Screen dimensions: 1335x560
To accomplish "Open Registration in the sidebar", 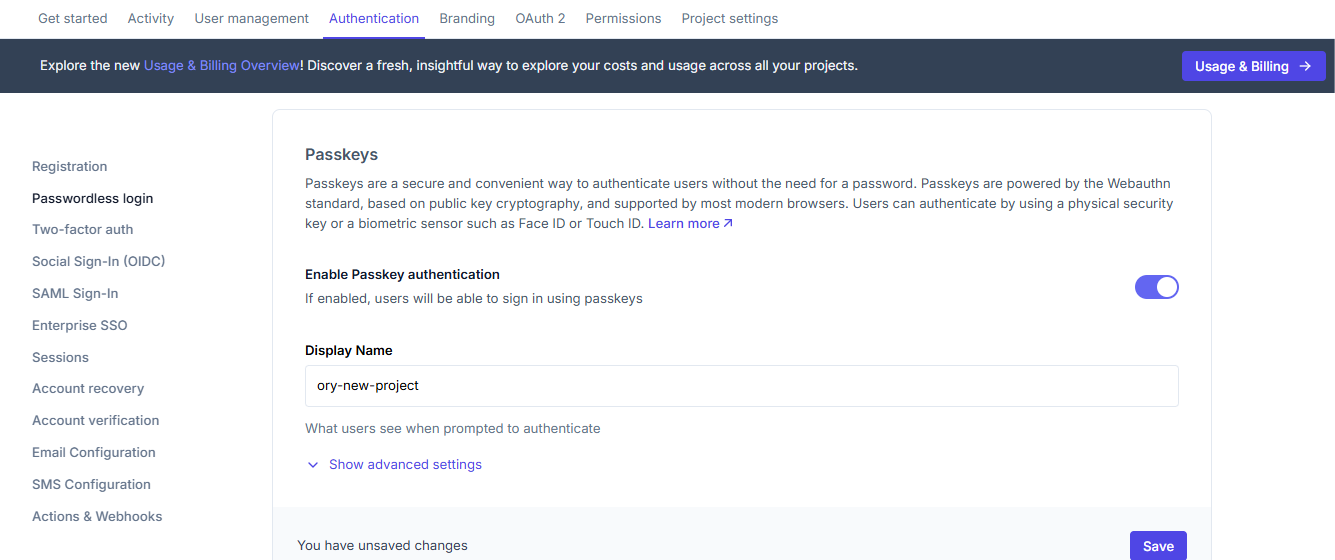I will click(x=69, y=167).
